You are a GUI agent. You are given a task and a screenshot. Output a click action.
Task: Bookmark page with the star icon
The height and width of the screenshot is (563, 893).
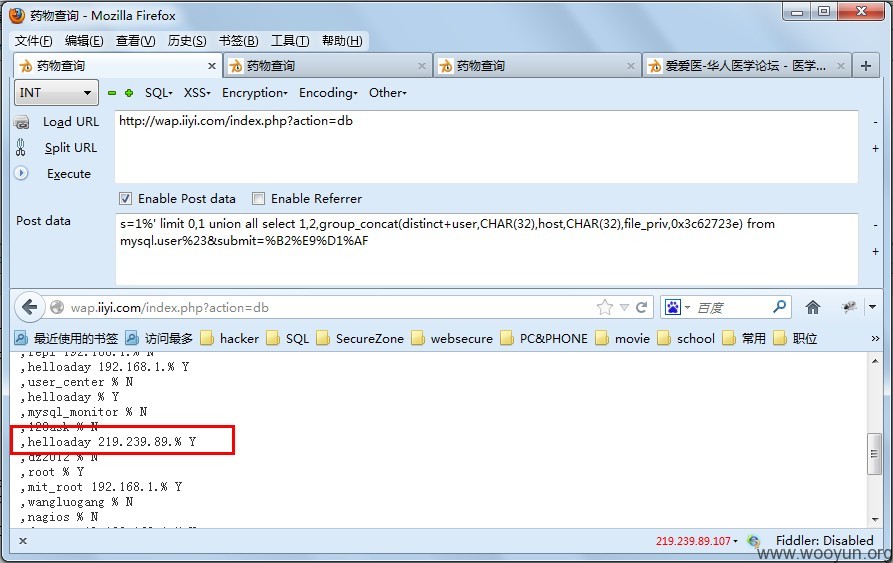pos(605,307)
